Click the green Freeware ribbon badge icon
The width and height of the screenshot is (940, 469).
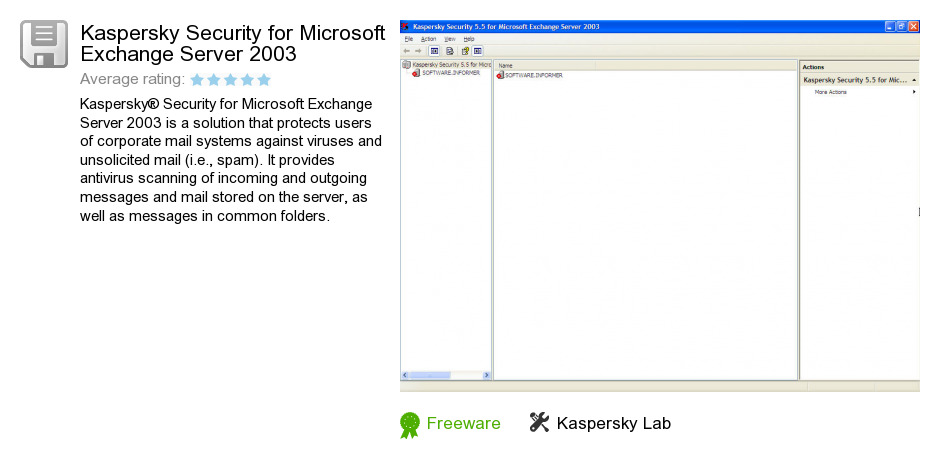tap(410, 425)
